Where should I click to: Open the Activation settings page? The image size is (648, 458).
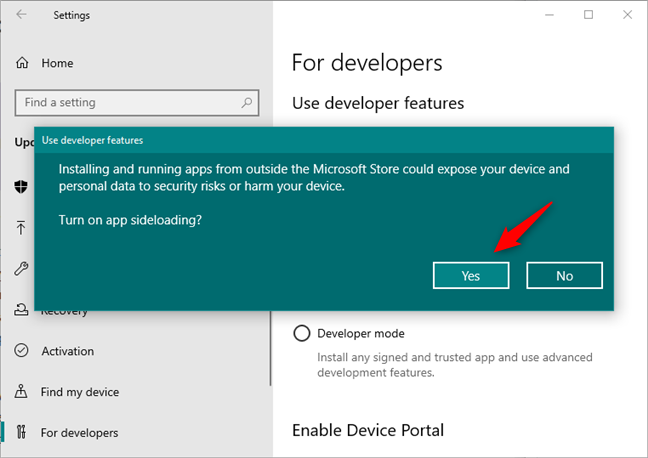[x=67, y=351]
